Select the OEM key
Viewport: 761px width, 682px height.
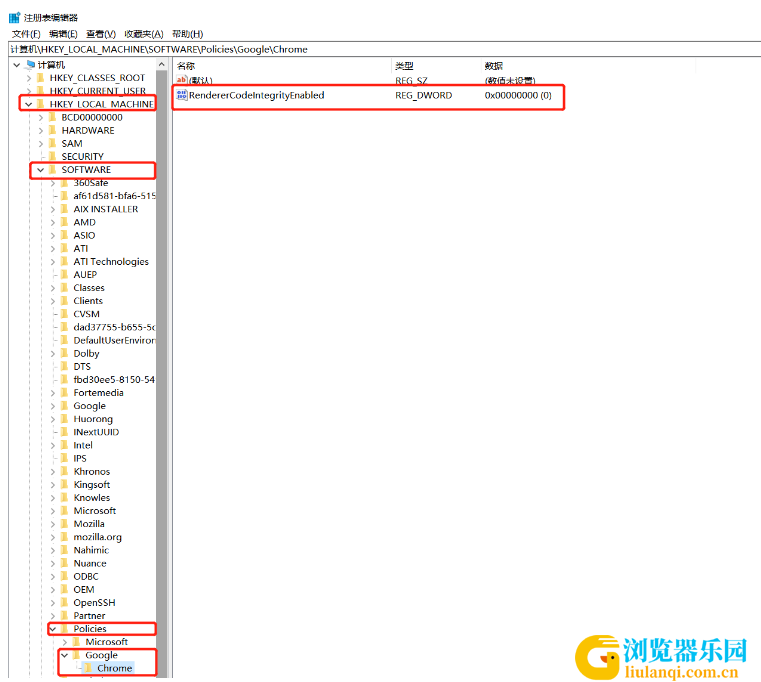tap(84, 590)
